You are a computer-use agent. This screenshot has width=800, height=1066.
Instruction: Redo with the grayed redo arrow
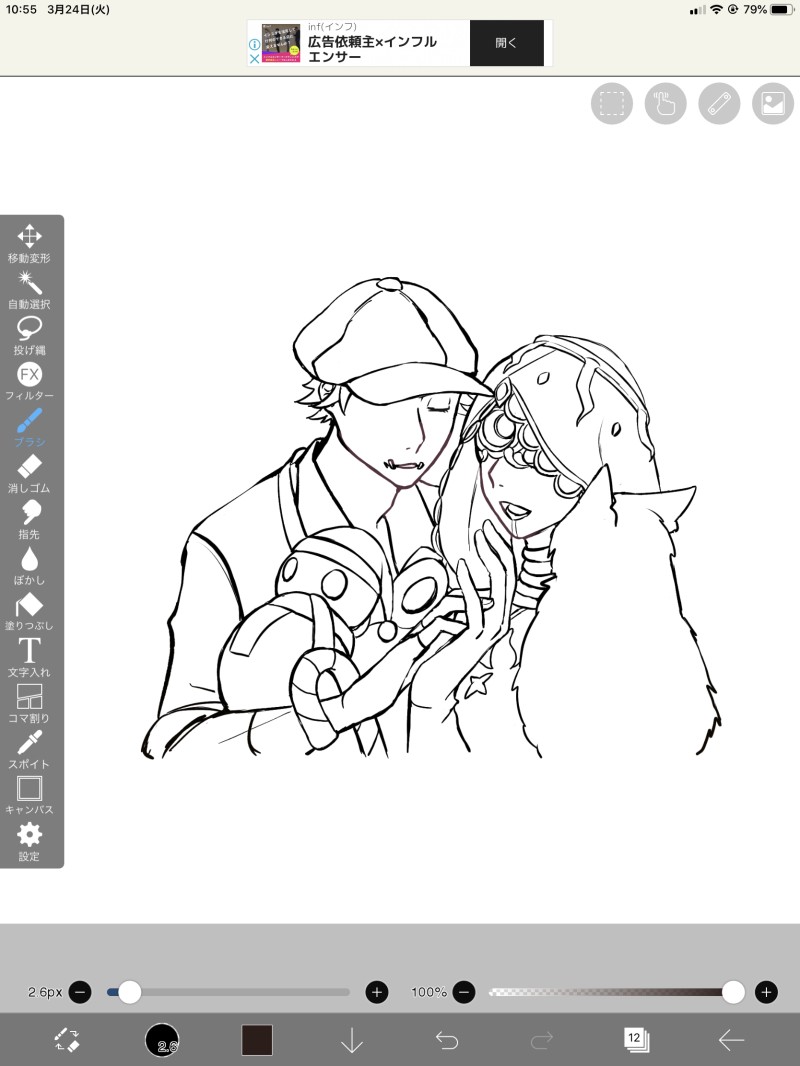click(x=542, y=1040)
